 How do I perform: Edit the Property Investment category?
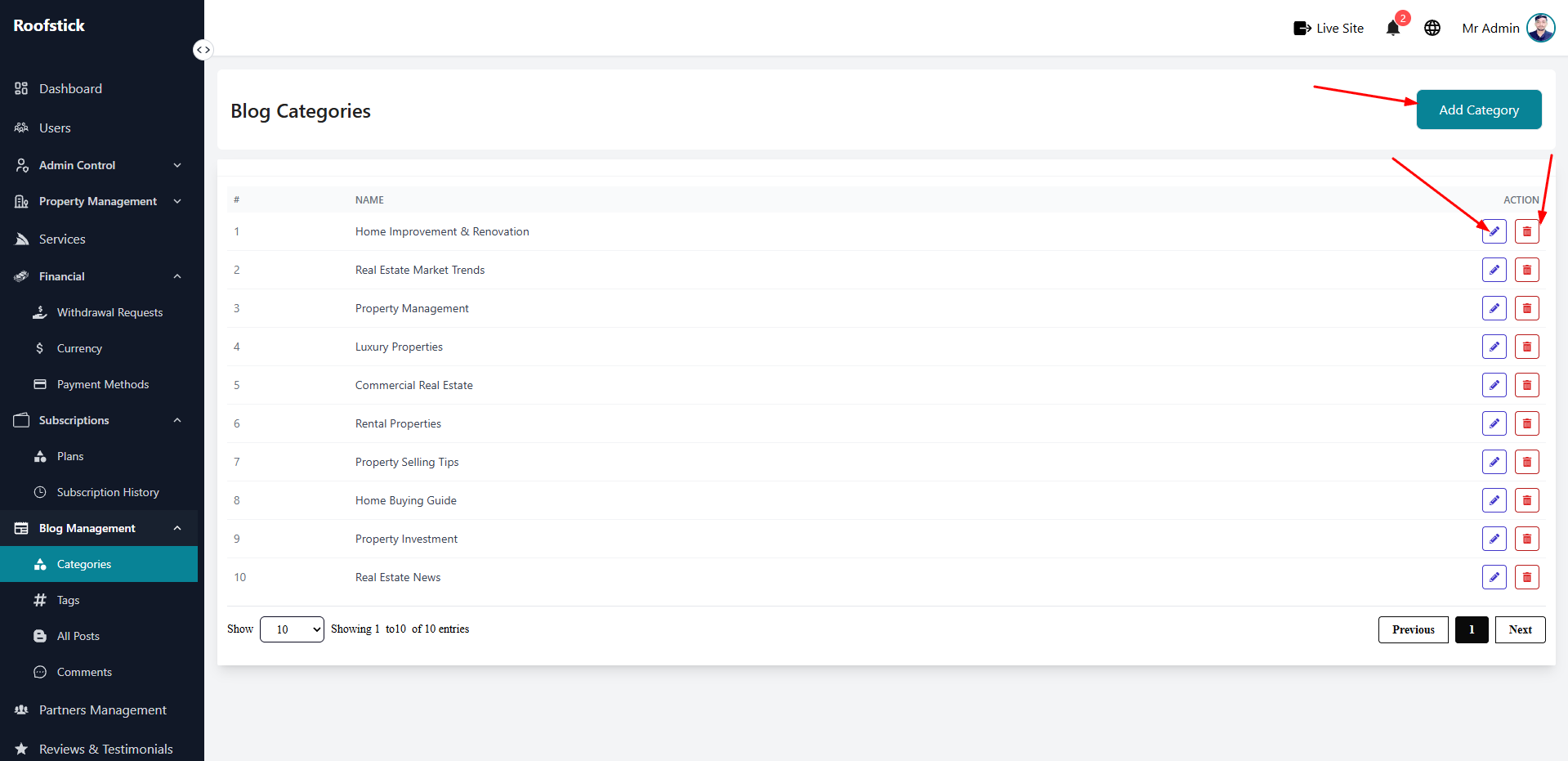(1494, 539)
